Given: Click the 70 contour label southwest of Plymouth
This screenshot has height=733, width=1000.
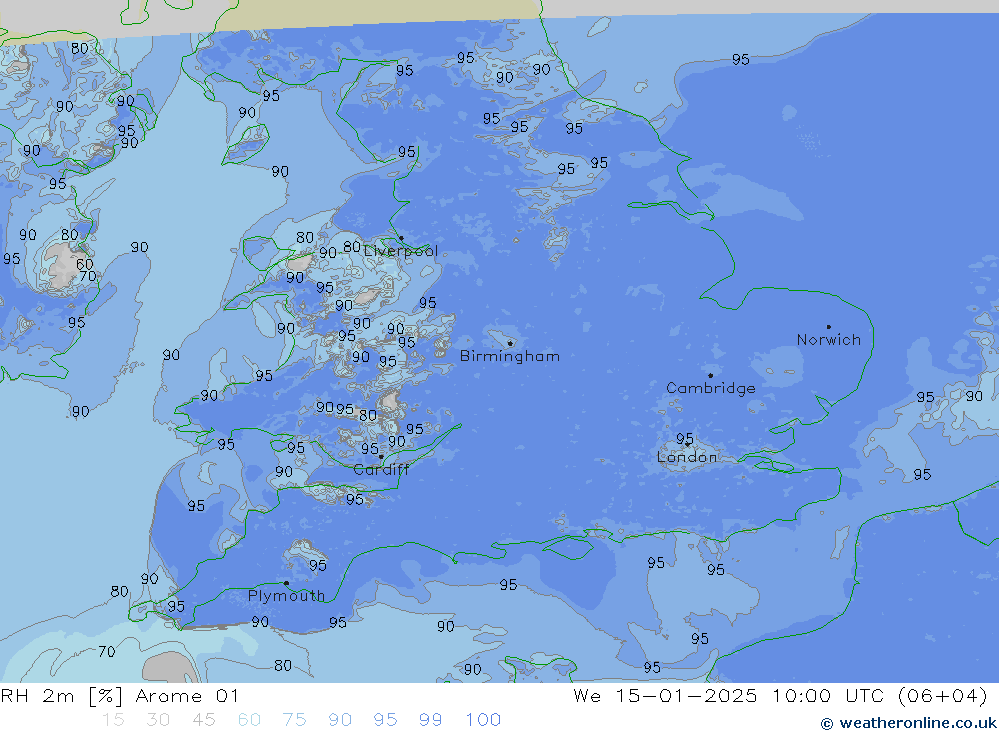Looking at the screenshot, I should (x=107, y=651).
